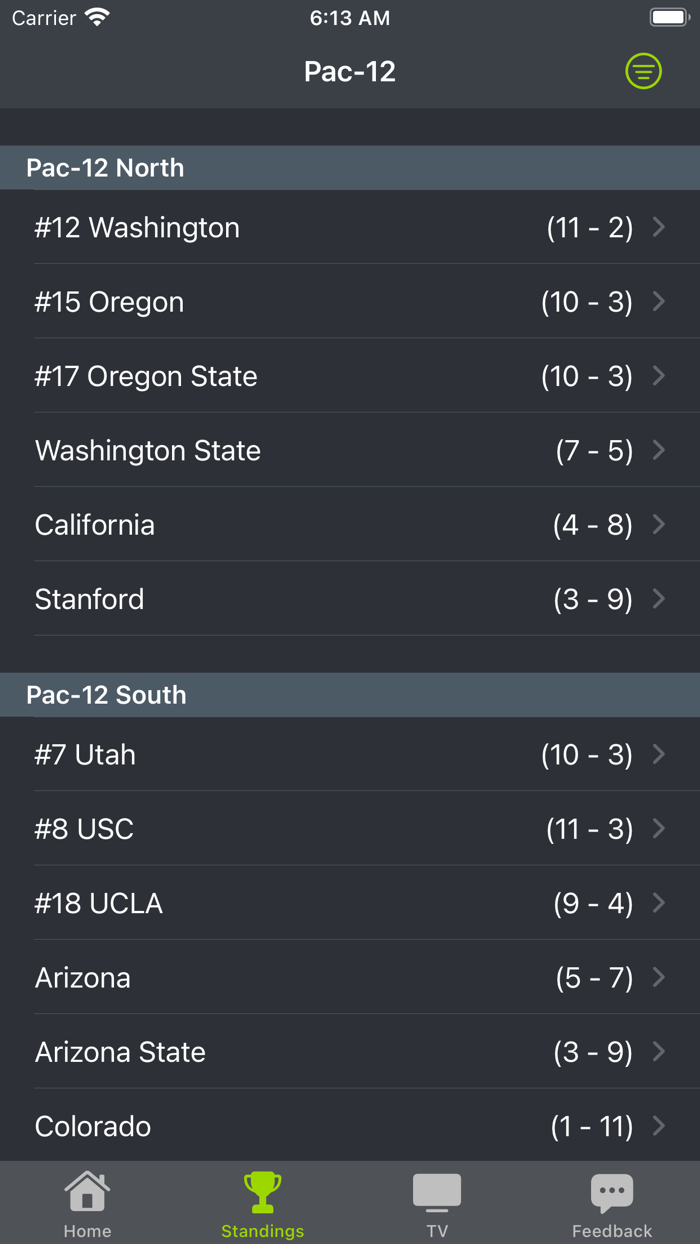This screenshot has height=1244, width=700.
Task: Tap the Home house icon
Action: click(x=87, y=1192)
